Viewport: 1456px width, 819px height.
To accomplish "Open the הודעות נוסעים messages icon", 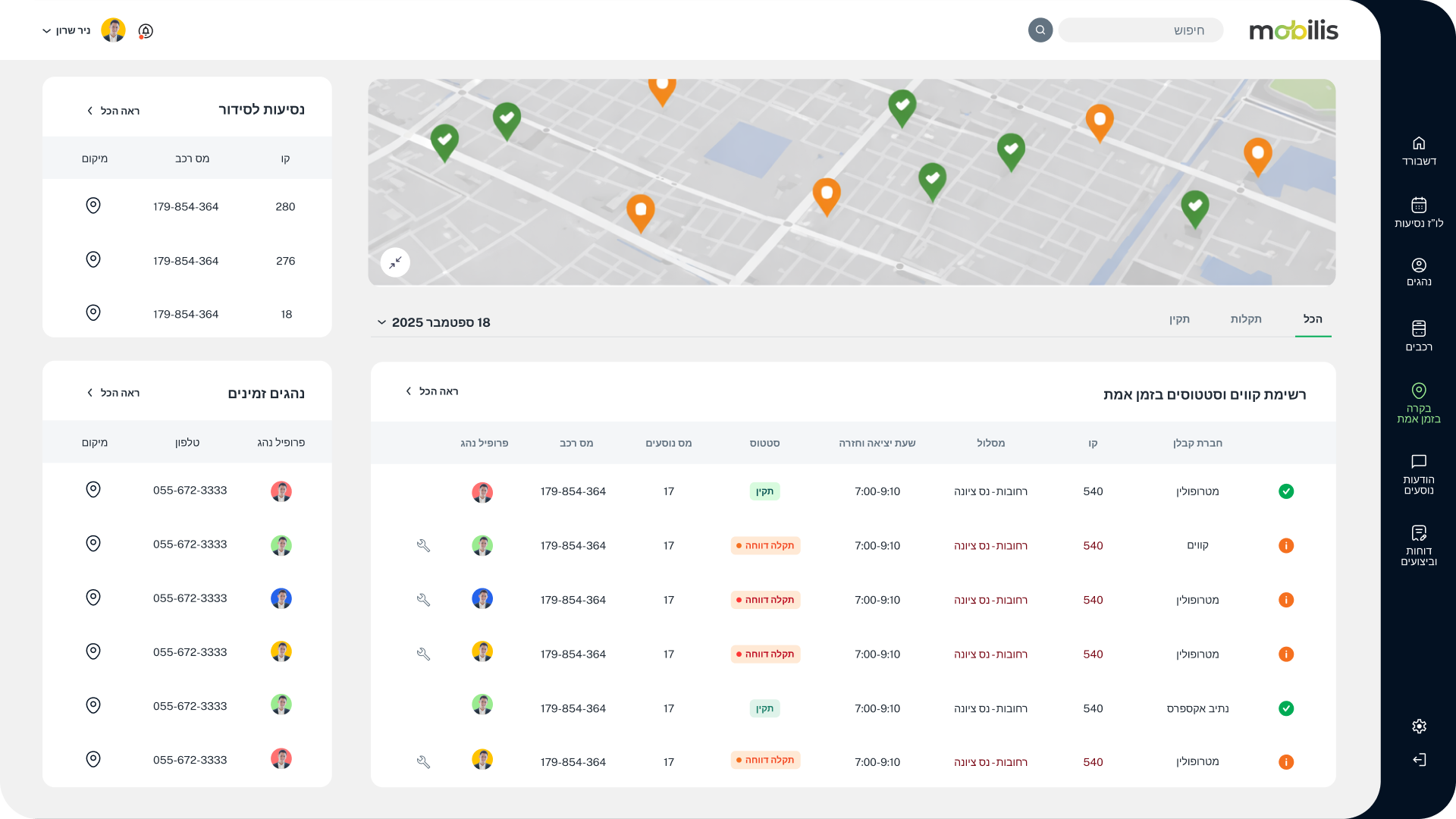I will pos(1418,462).
